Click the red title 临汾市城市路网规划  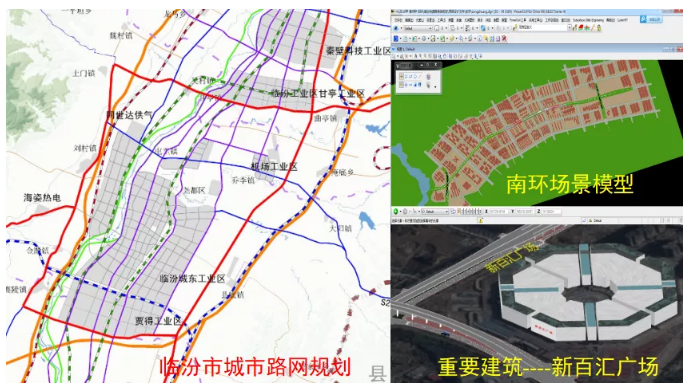255,367
